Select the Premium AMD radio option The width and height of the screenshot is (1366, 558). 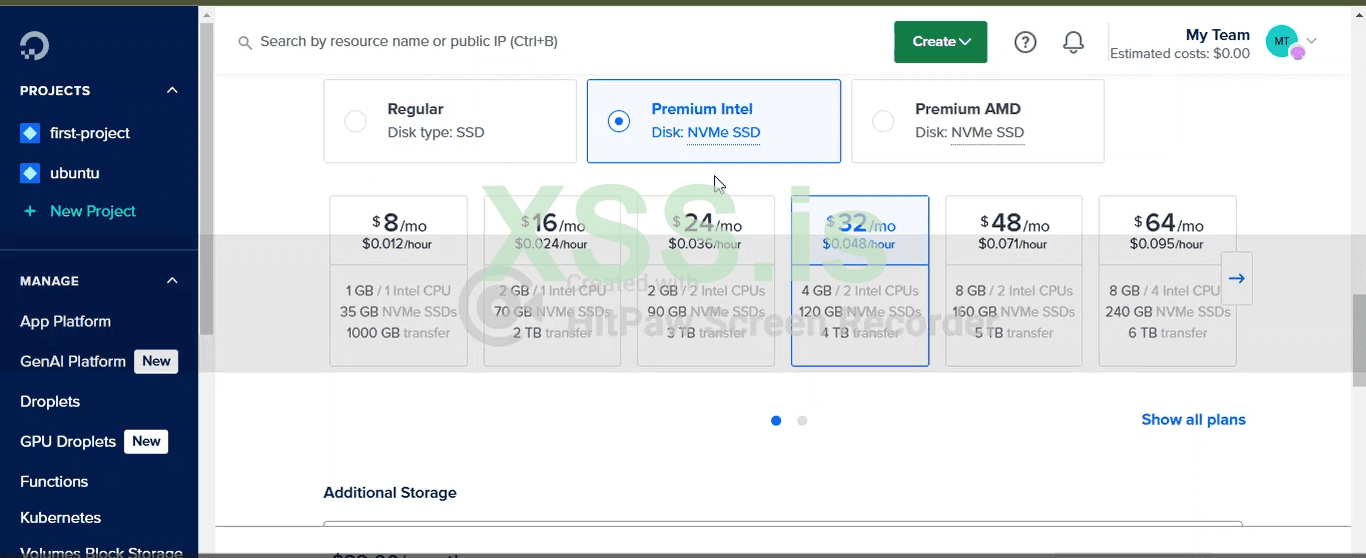883,121
